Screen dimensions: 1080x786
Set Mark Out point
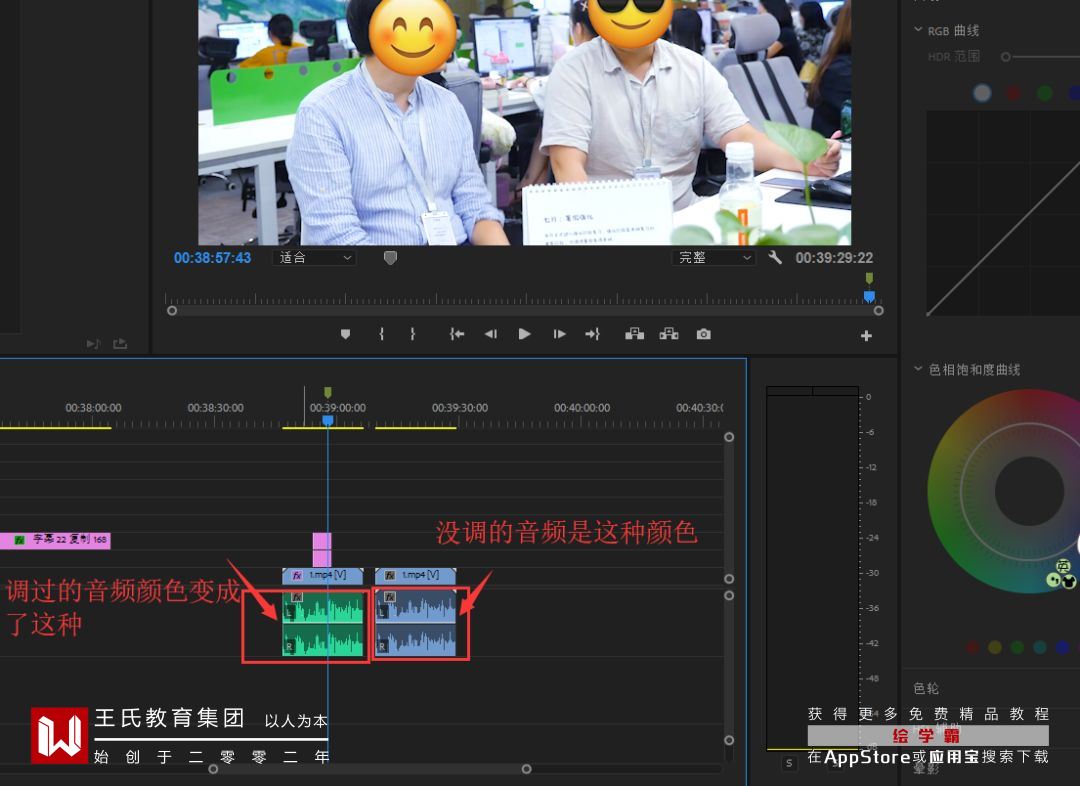412,334
